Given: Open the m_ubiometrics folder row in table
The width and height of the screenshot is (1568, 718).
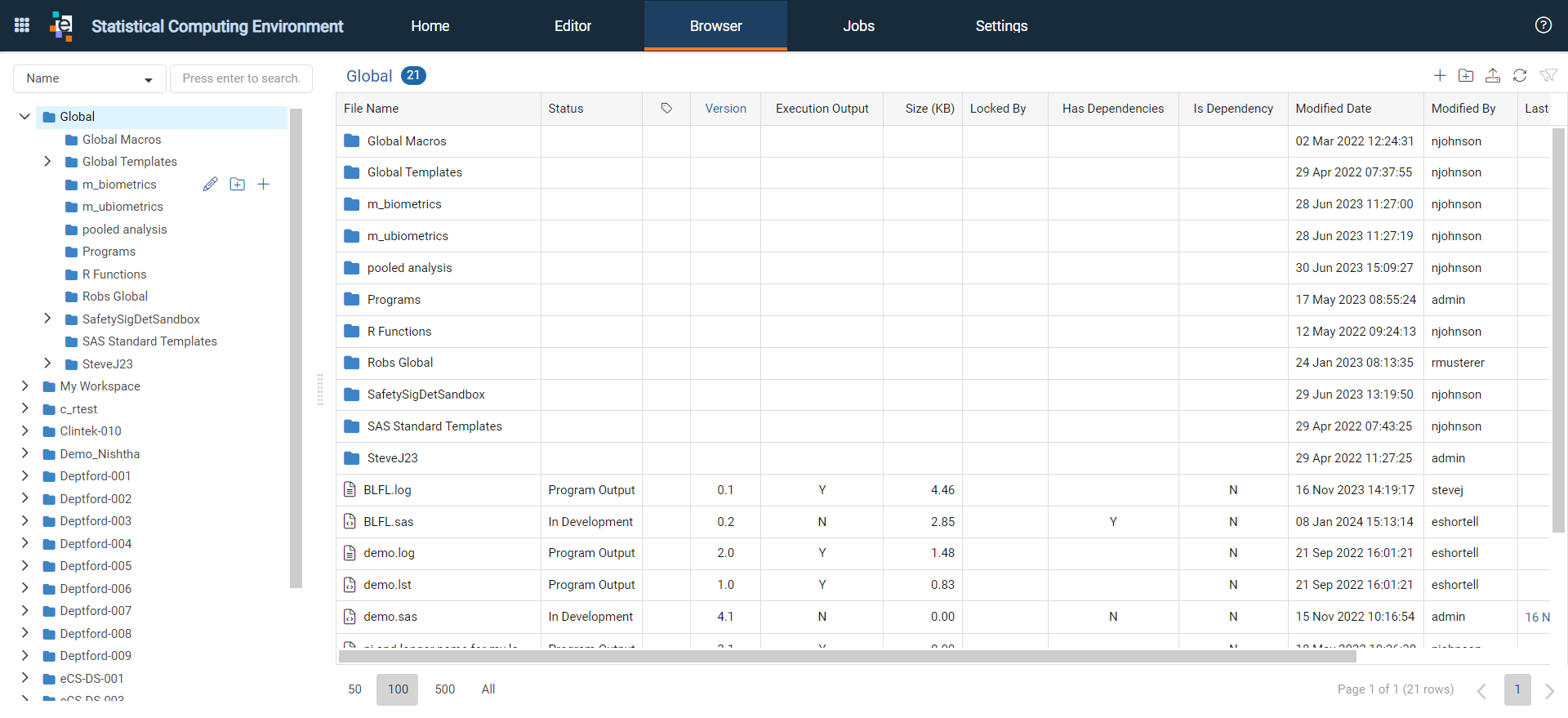Looking at the screenshot, I should [942, 236].
